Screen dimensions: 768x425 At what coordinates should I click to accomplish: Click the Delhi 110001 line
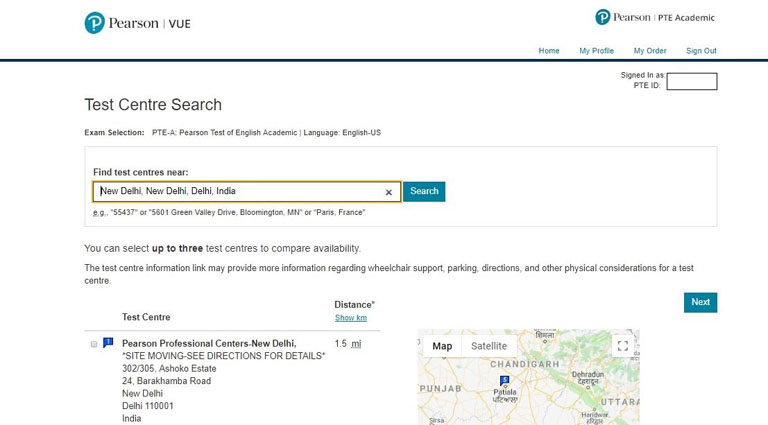[x=147, y=406]
